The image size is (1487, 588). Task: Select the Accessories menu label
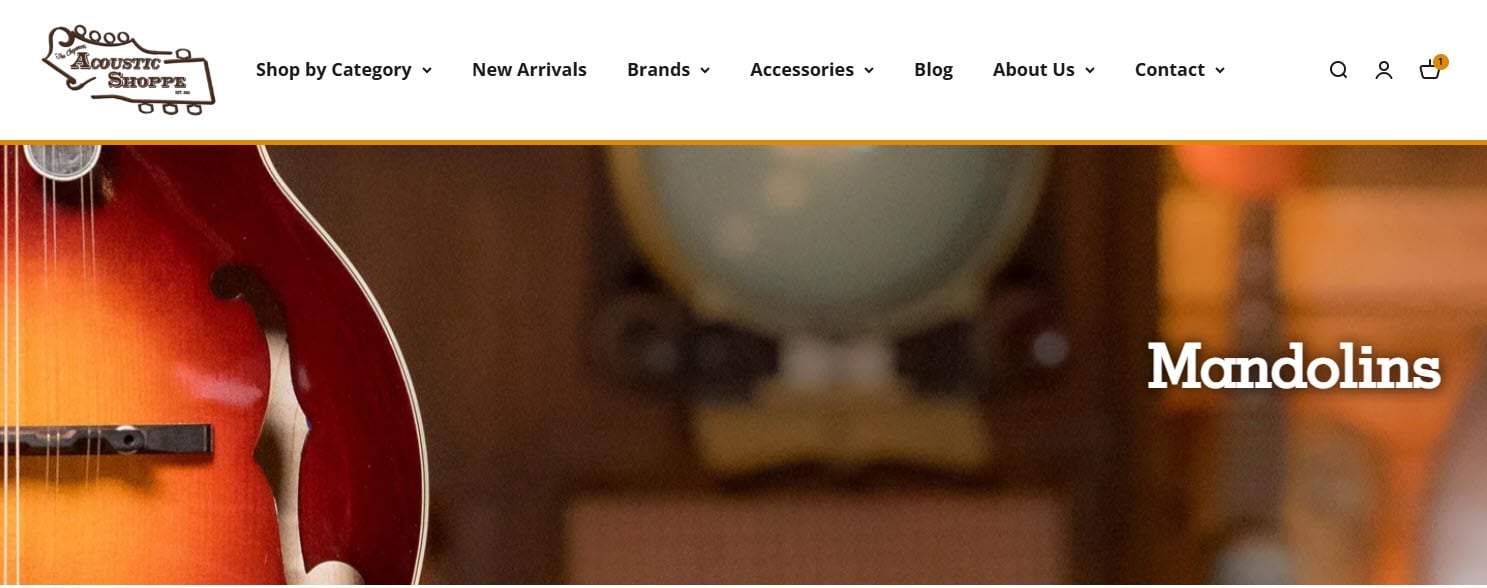tap(802, 70)
